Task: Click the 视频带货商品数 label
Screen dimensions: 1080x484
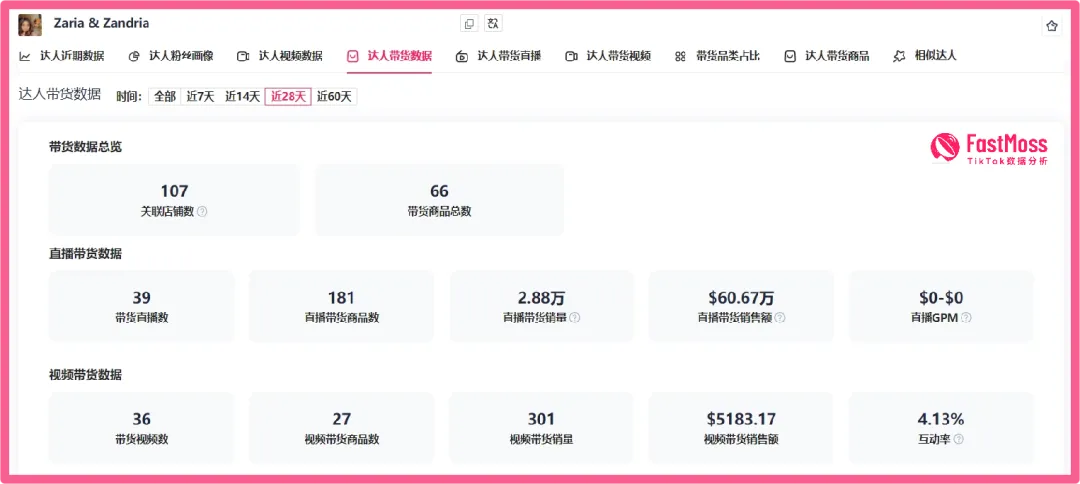Action: coord(342,439)
